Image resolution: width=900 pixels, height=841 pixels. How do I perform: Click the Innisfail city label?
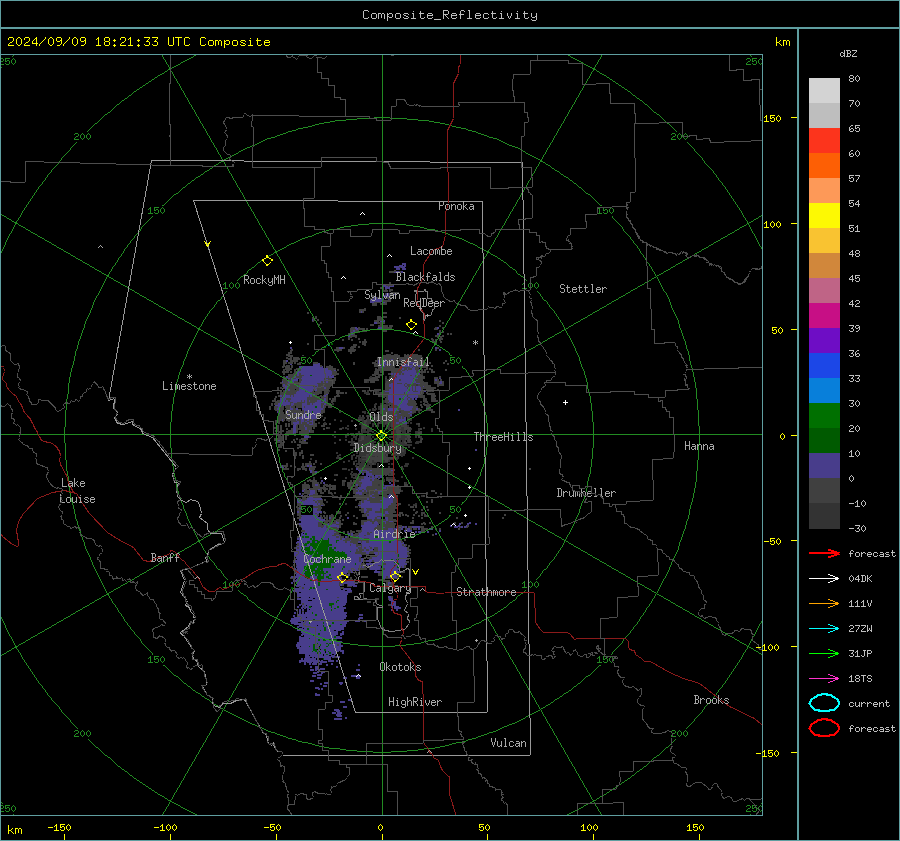[403, 362]
